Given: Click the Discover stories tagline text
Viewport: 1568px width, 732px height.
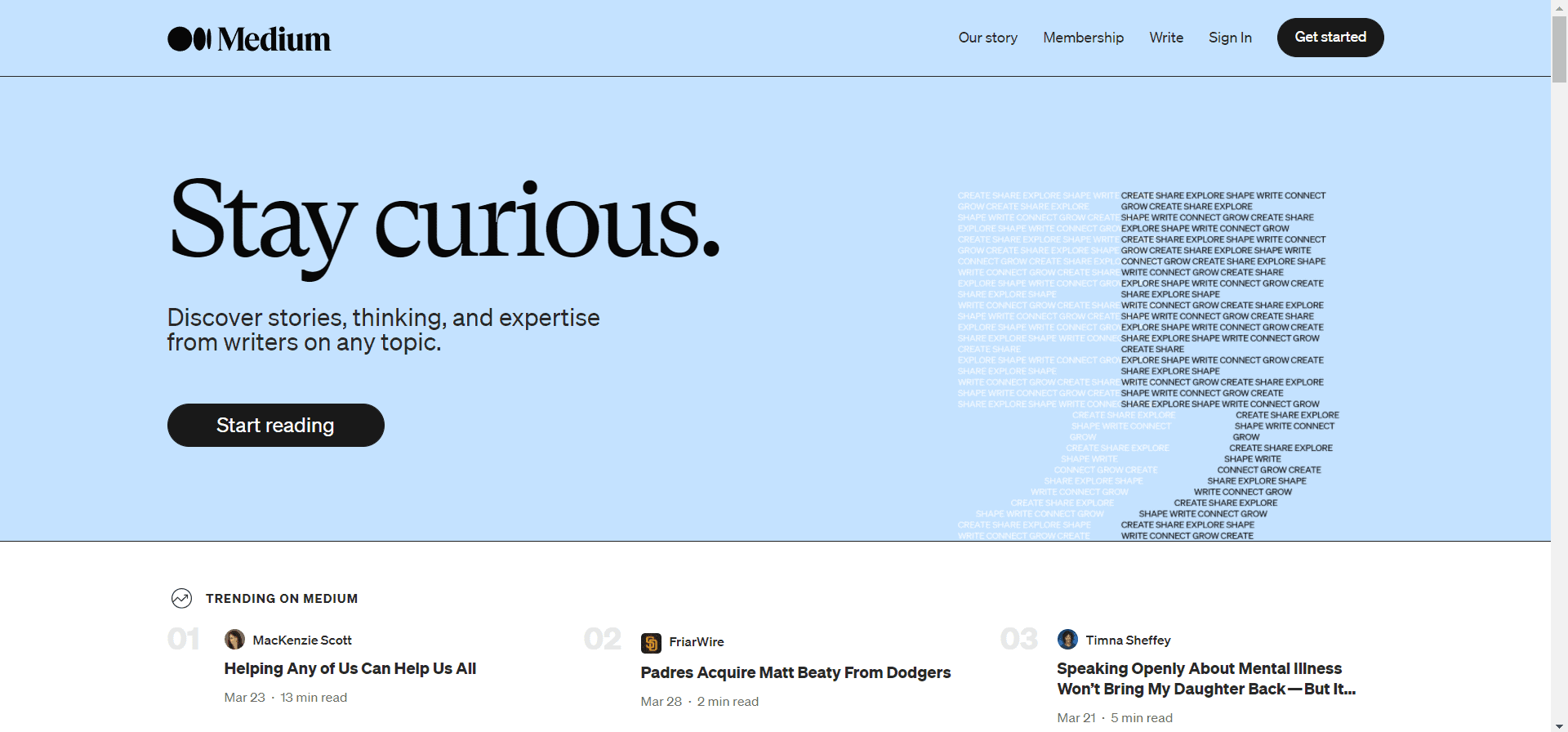Looking at the screenshot, I should point(384,330).
